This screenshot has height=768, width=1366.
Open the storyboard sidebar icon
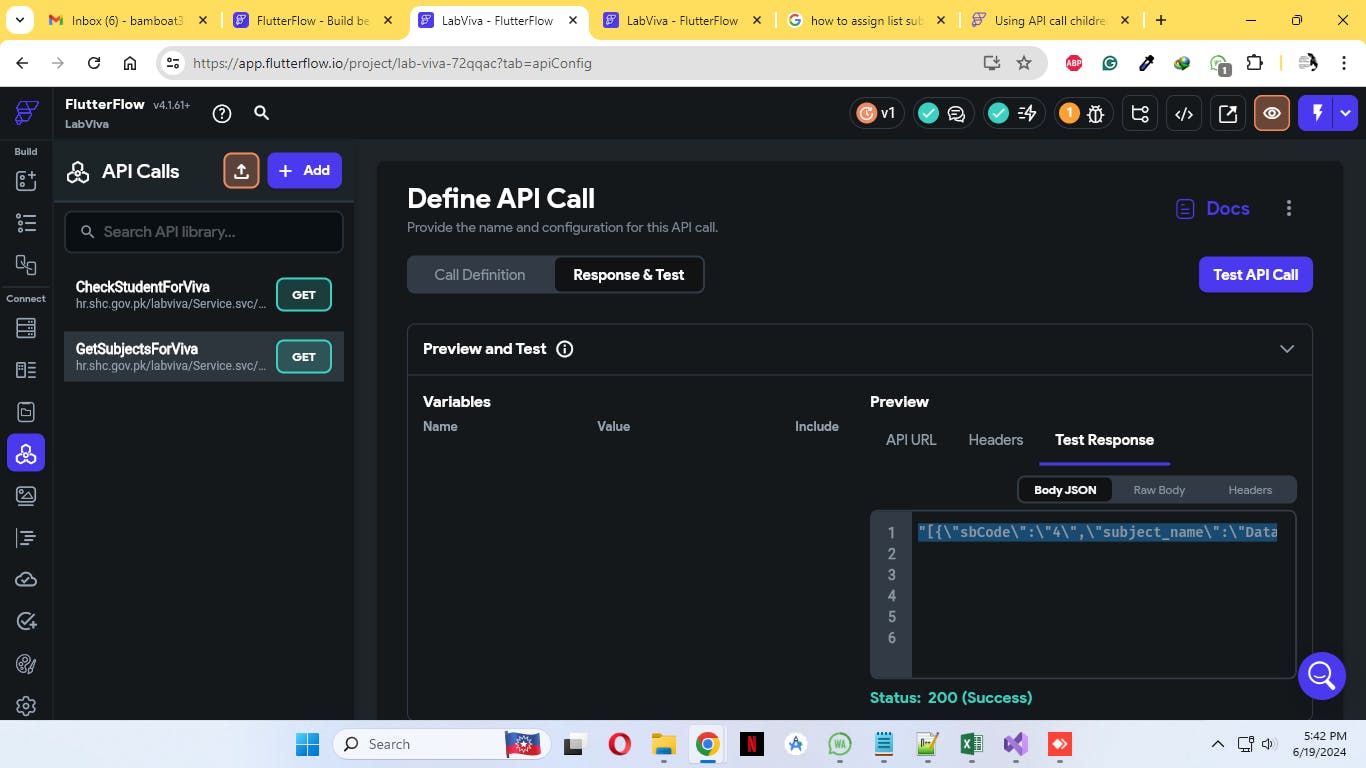tap(26, 265)
